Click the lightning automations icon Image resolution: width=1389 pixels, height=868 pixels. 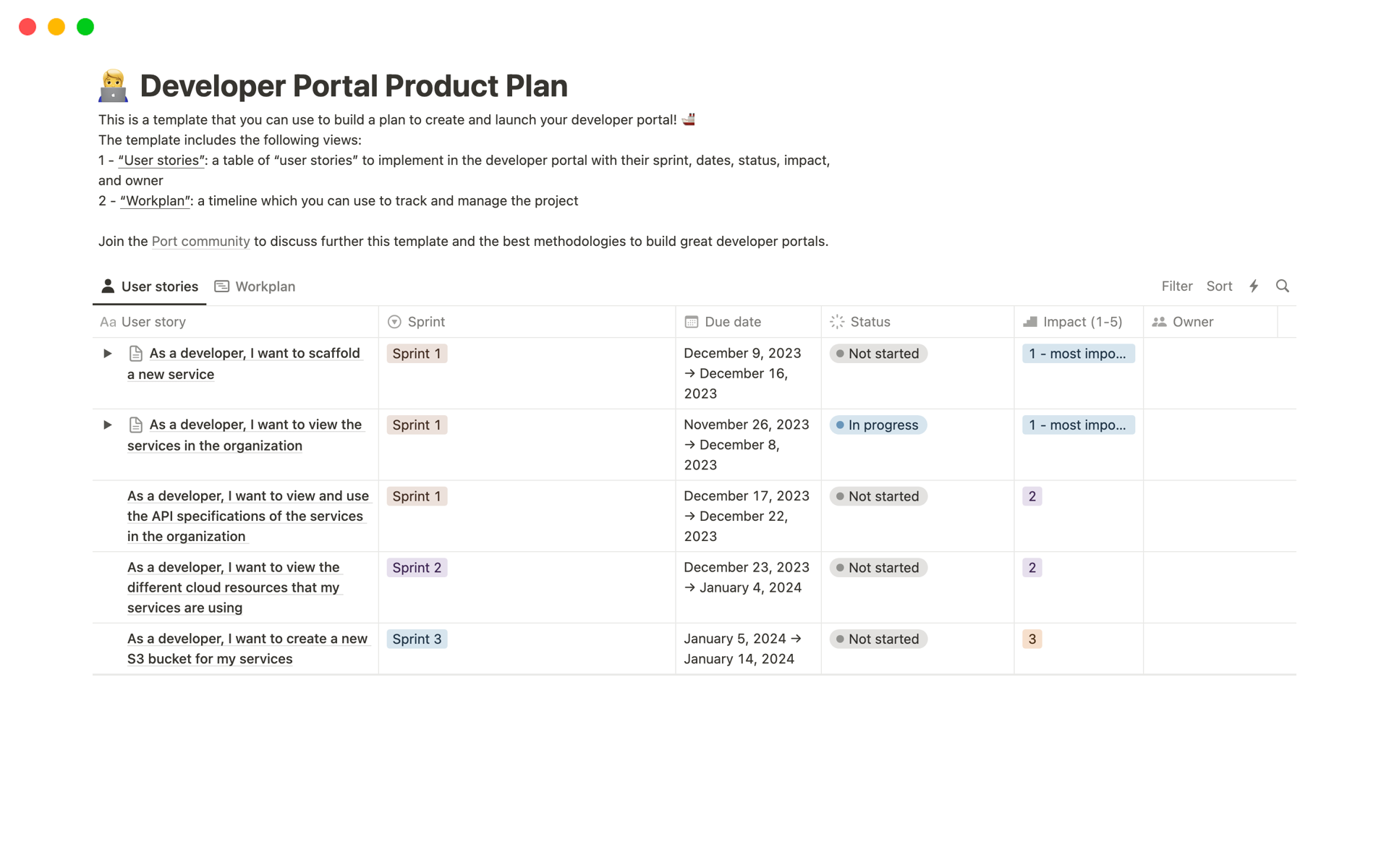pos(1254,286)
